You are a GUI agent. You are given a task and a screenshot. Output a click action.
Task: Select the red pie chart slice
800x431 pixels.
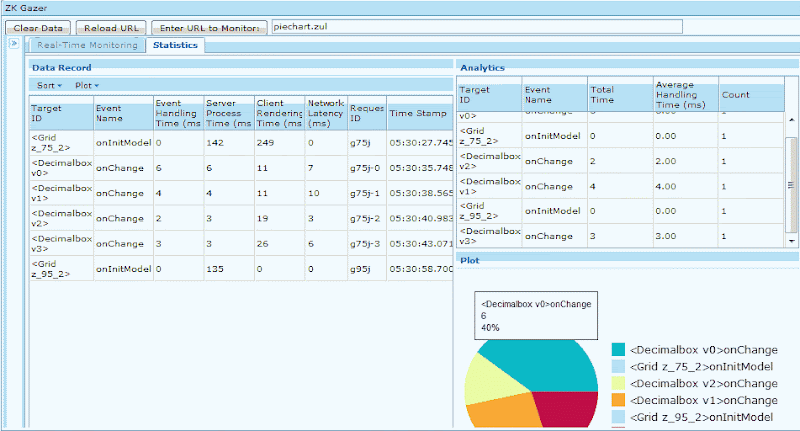566,408
